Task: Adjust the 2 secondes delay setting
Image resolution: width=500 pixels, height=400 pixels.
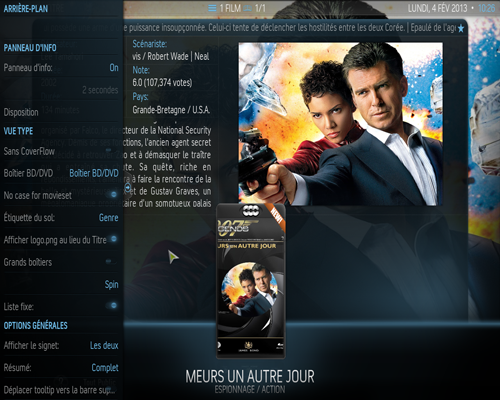Action: point(100,90)
